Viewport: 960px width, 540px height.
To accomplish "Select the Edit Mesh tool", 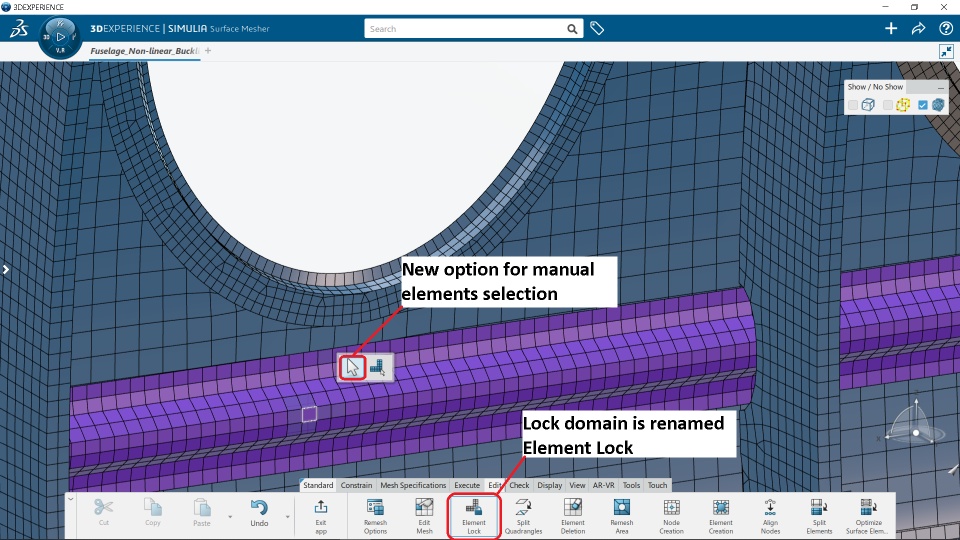I will (424, 508).
